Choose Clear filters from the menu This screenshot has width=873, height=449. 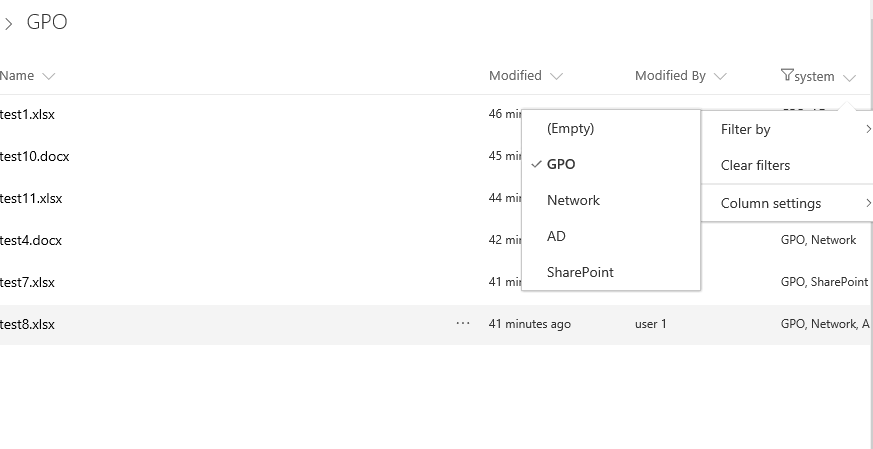[x=755, y=165]
